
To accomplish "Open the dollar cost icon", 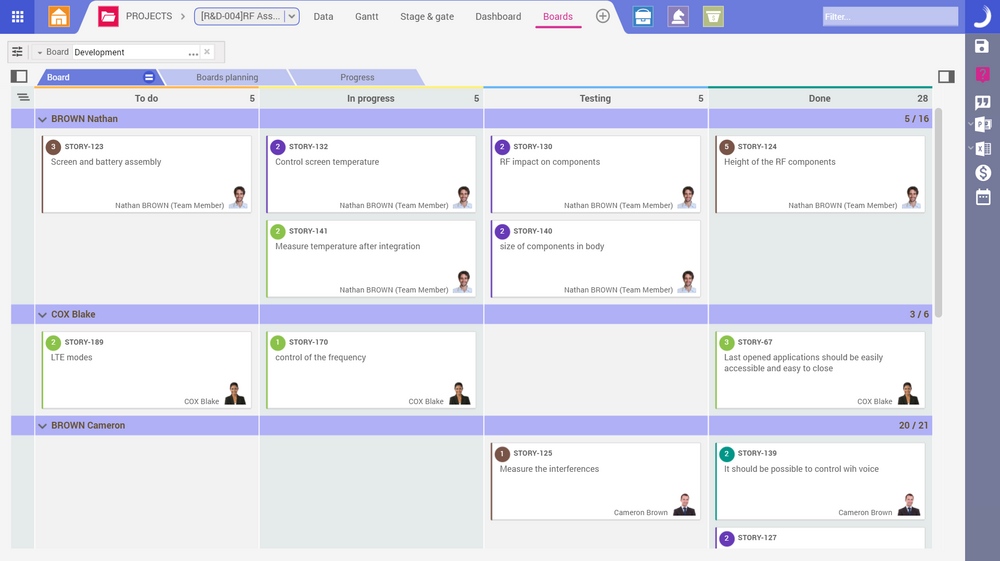I will coord(982,172).
